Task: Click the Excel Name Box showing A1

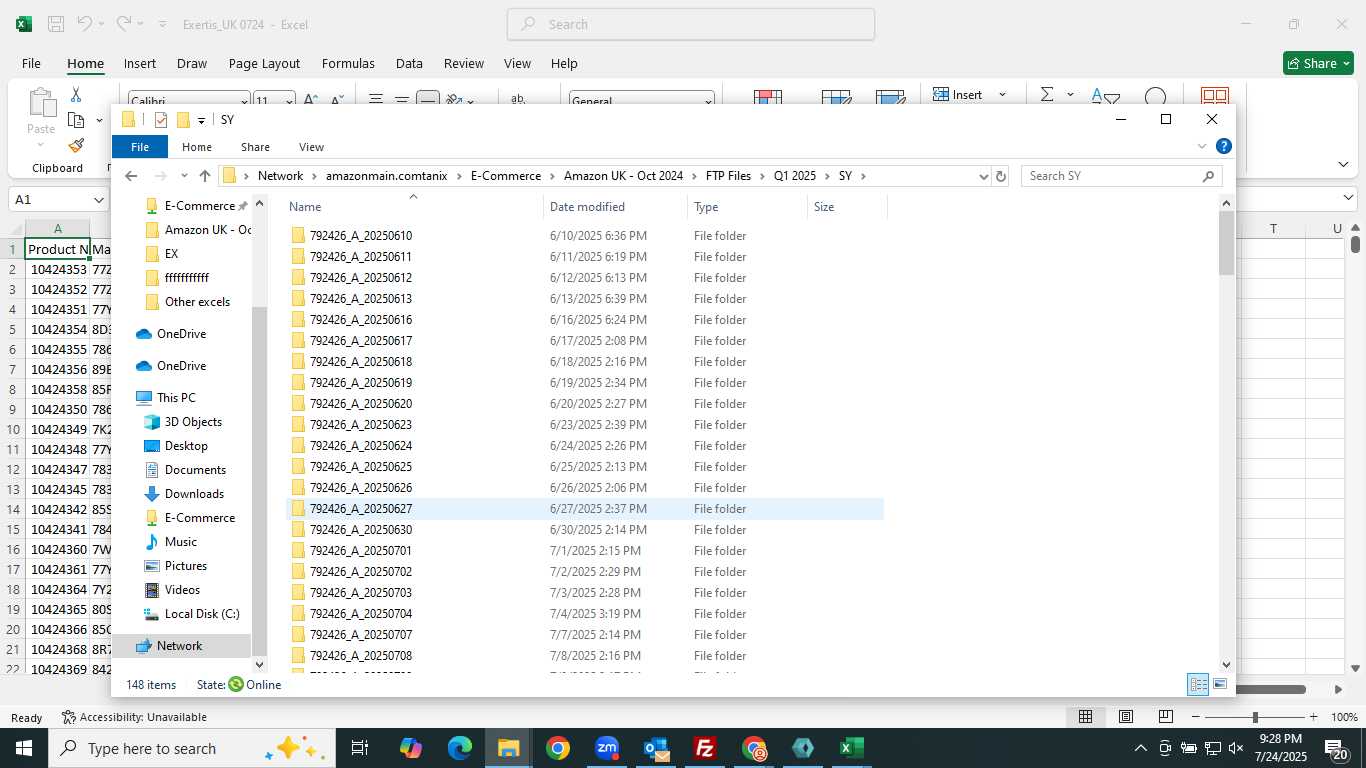Action: point(58,199)
